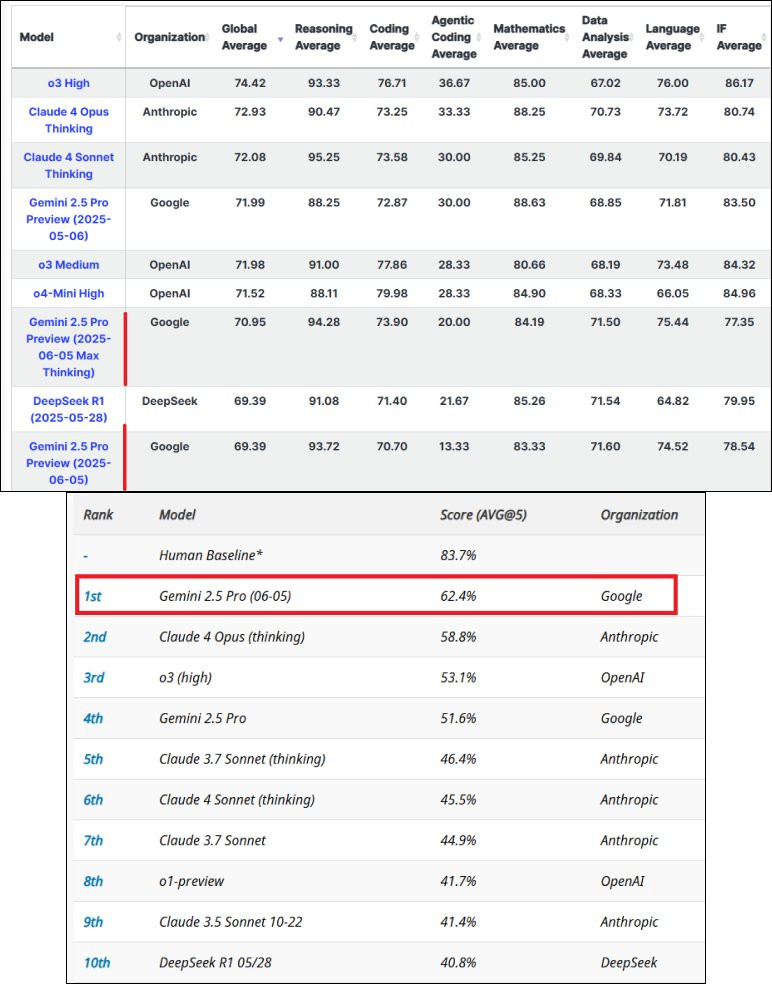Select the DeepSeek organization cell in top table
The height and width of the screenshot is (984, 772).
[x=169, y=401]
